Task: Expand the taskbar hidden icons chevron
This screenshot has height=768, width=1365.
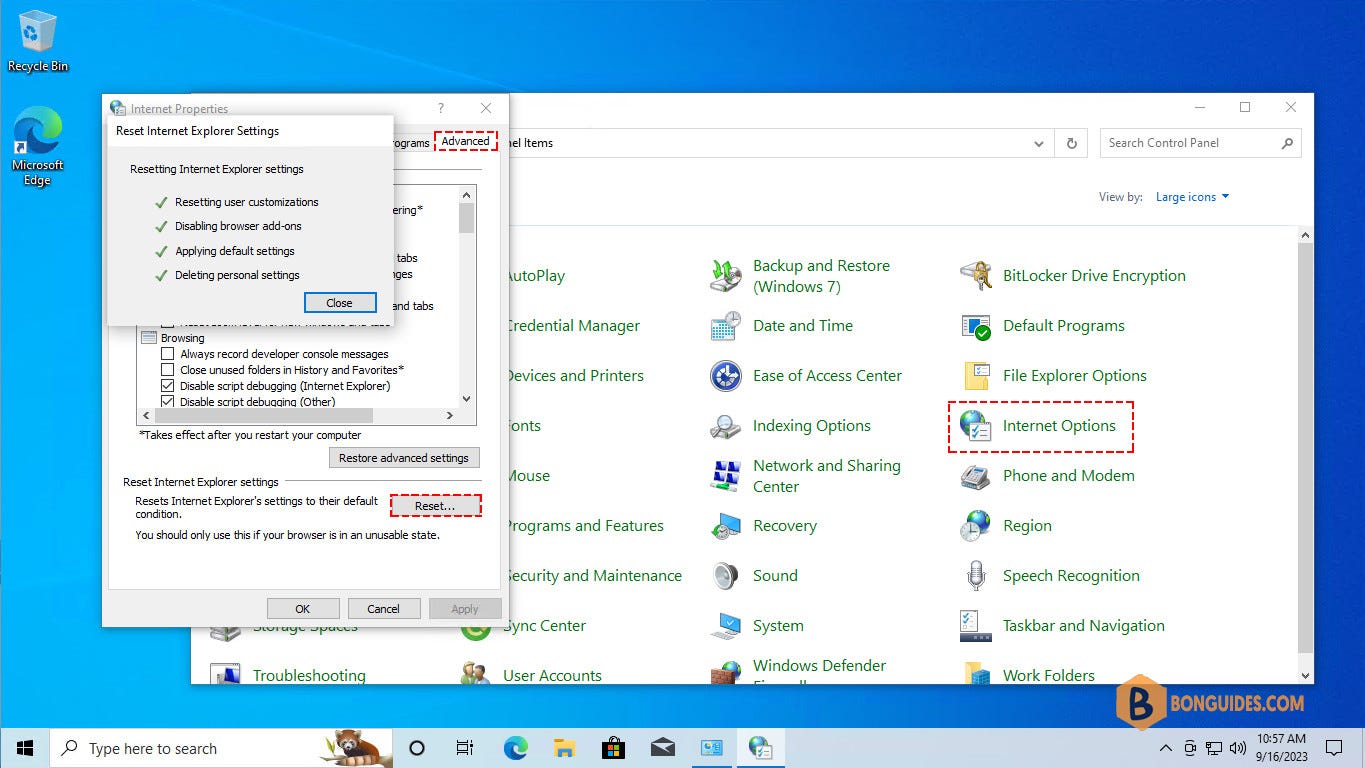Action: click(x=1165, y=747)
